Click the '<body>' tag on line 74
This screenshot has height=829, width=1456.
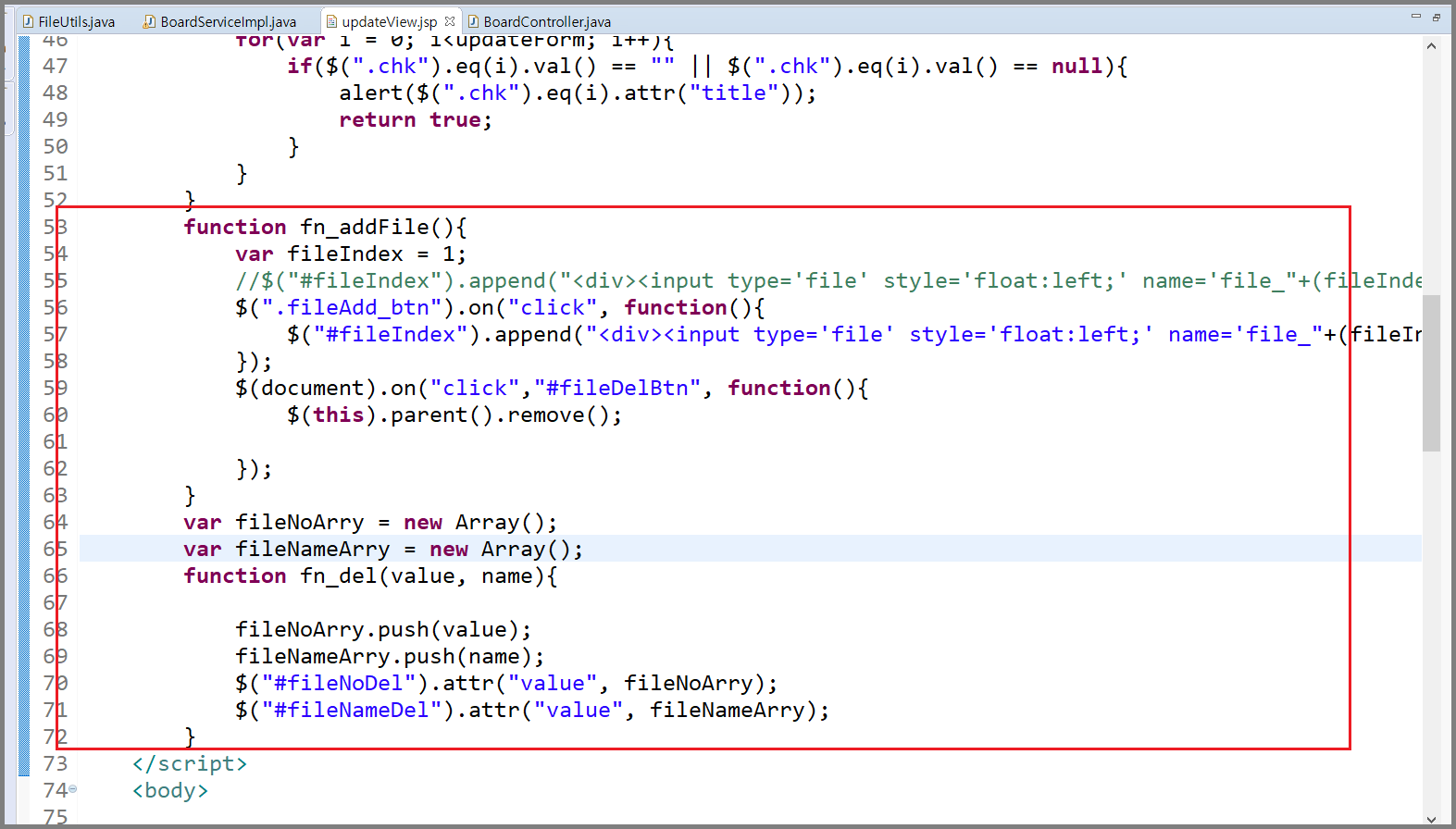170,790
